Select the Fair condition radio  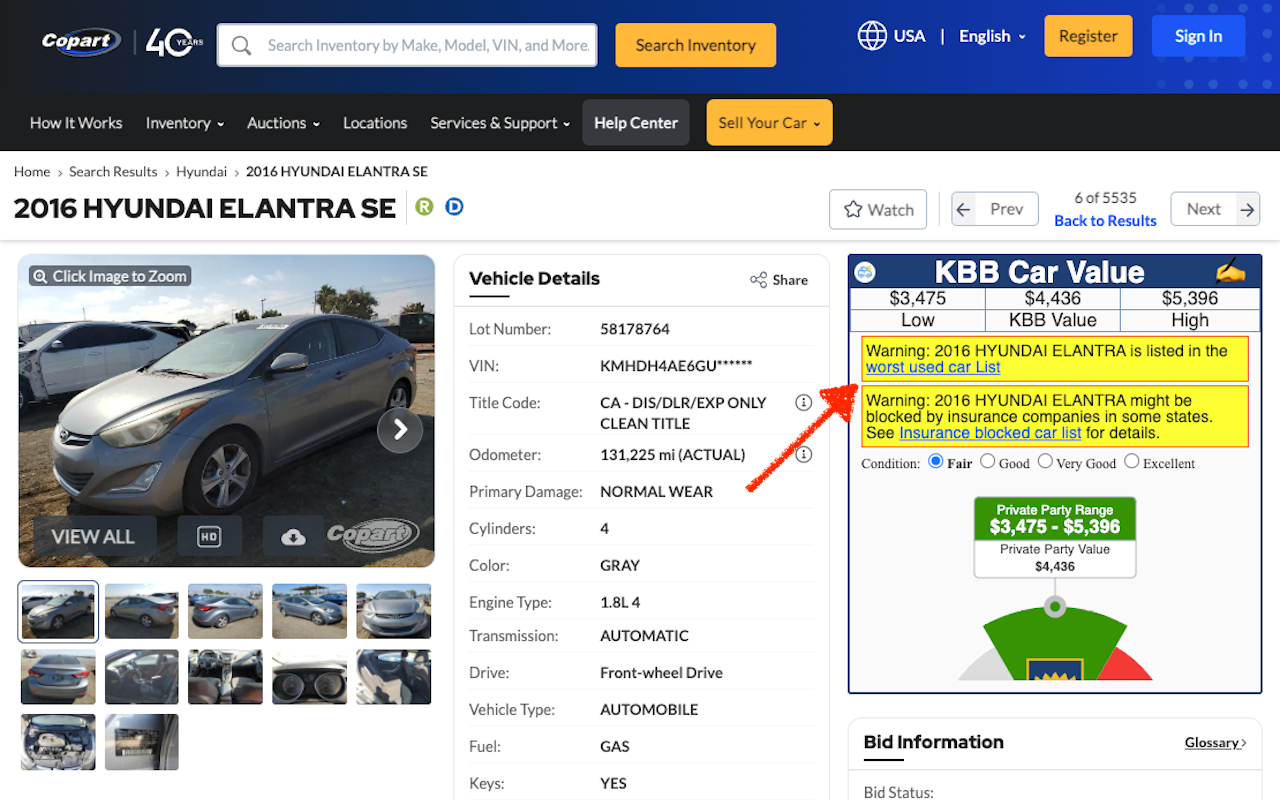pyautogui.click(x=936, y=462)
